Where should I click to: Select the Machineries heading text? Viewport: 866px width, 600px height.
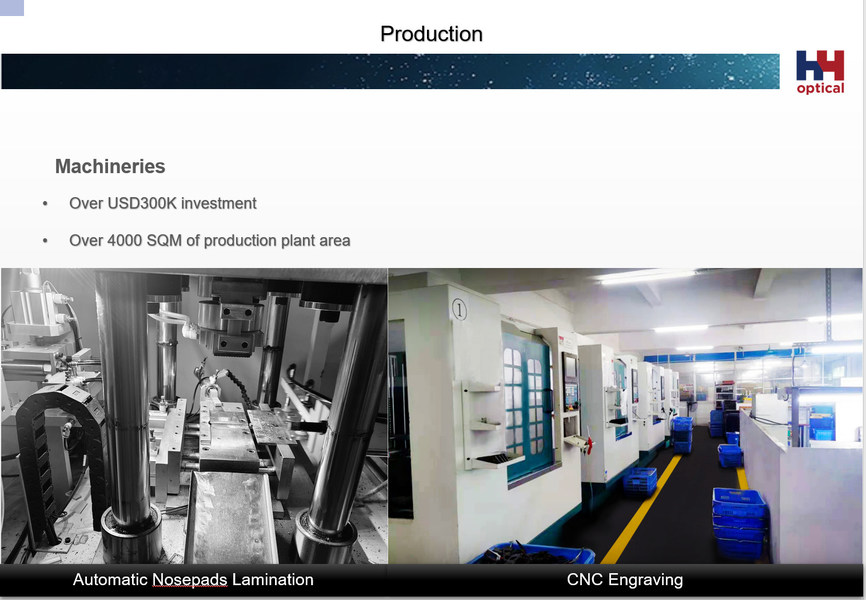click(110, 167)
